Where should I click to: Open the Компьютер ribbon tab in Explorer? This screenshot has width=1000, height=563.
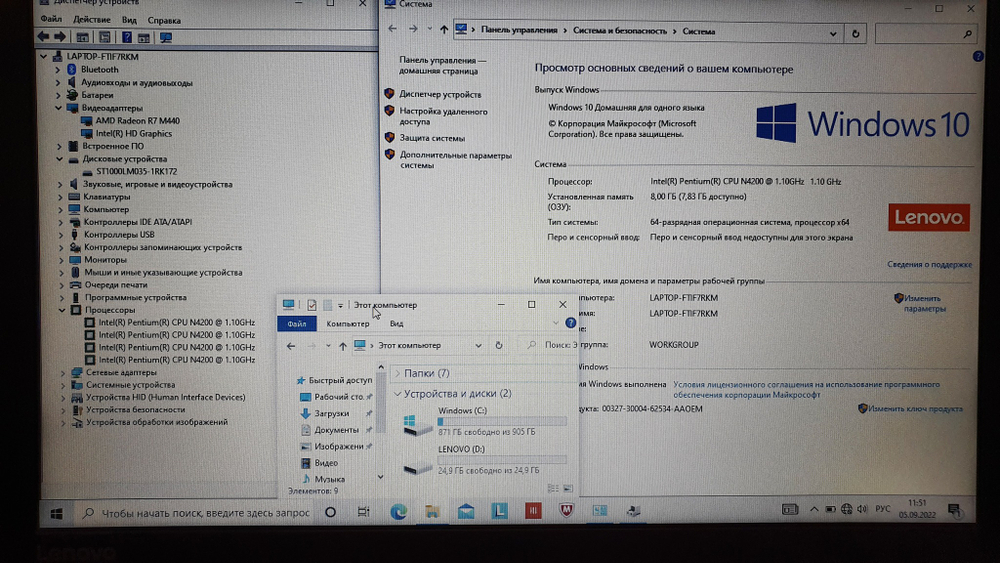[x=348, y=324]
